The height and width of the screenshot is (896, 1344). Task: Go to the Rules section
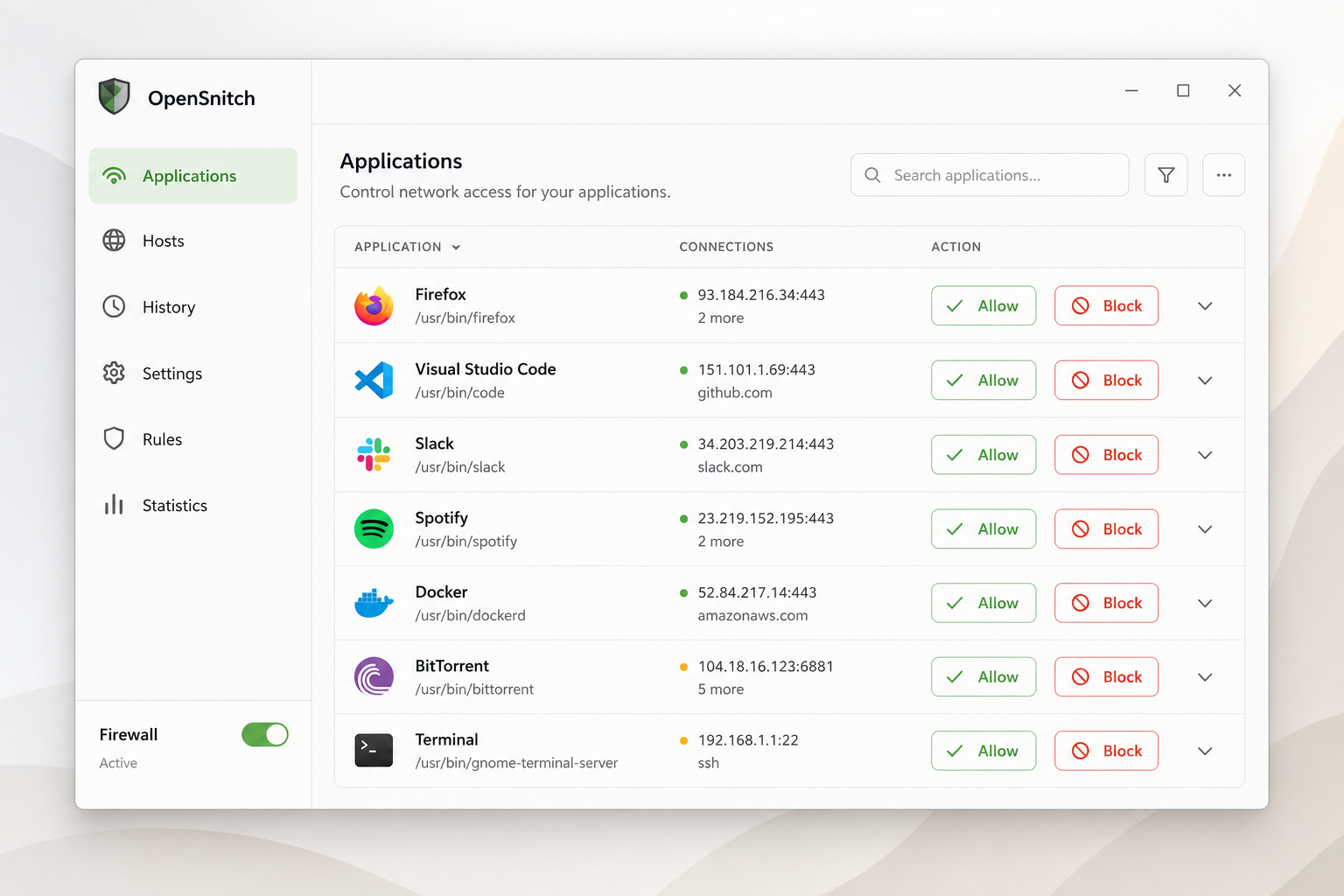click(192, 439)
